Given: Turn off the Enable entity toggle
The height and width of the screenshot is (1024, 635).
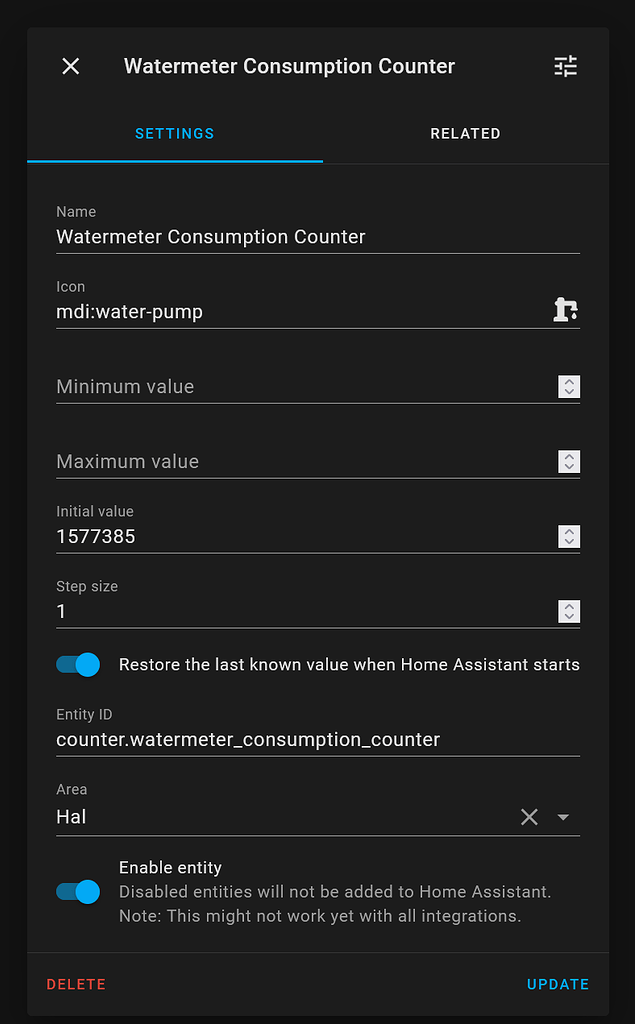Looking at the screenshot, I should [77, 891].
